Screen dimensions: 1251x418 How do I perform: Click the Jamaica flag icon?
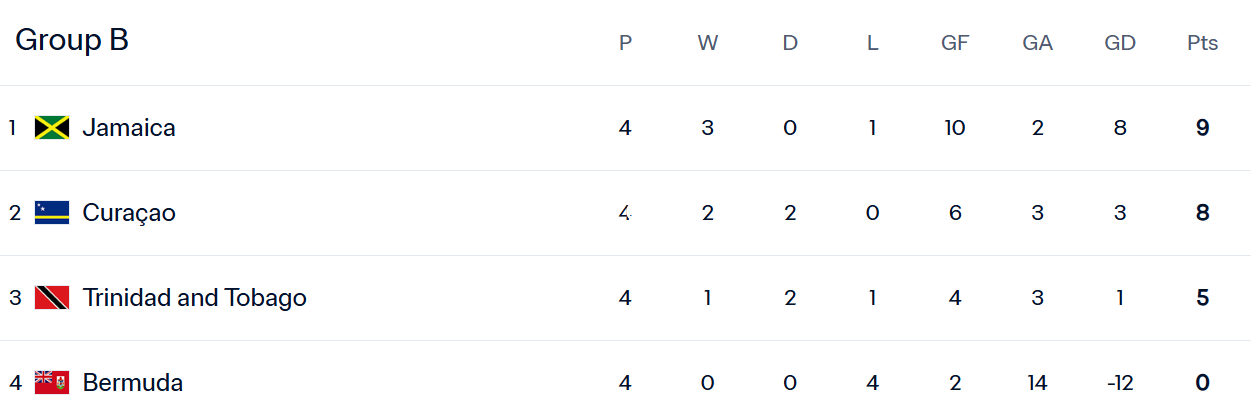click(51, 128)
